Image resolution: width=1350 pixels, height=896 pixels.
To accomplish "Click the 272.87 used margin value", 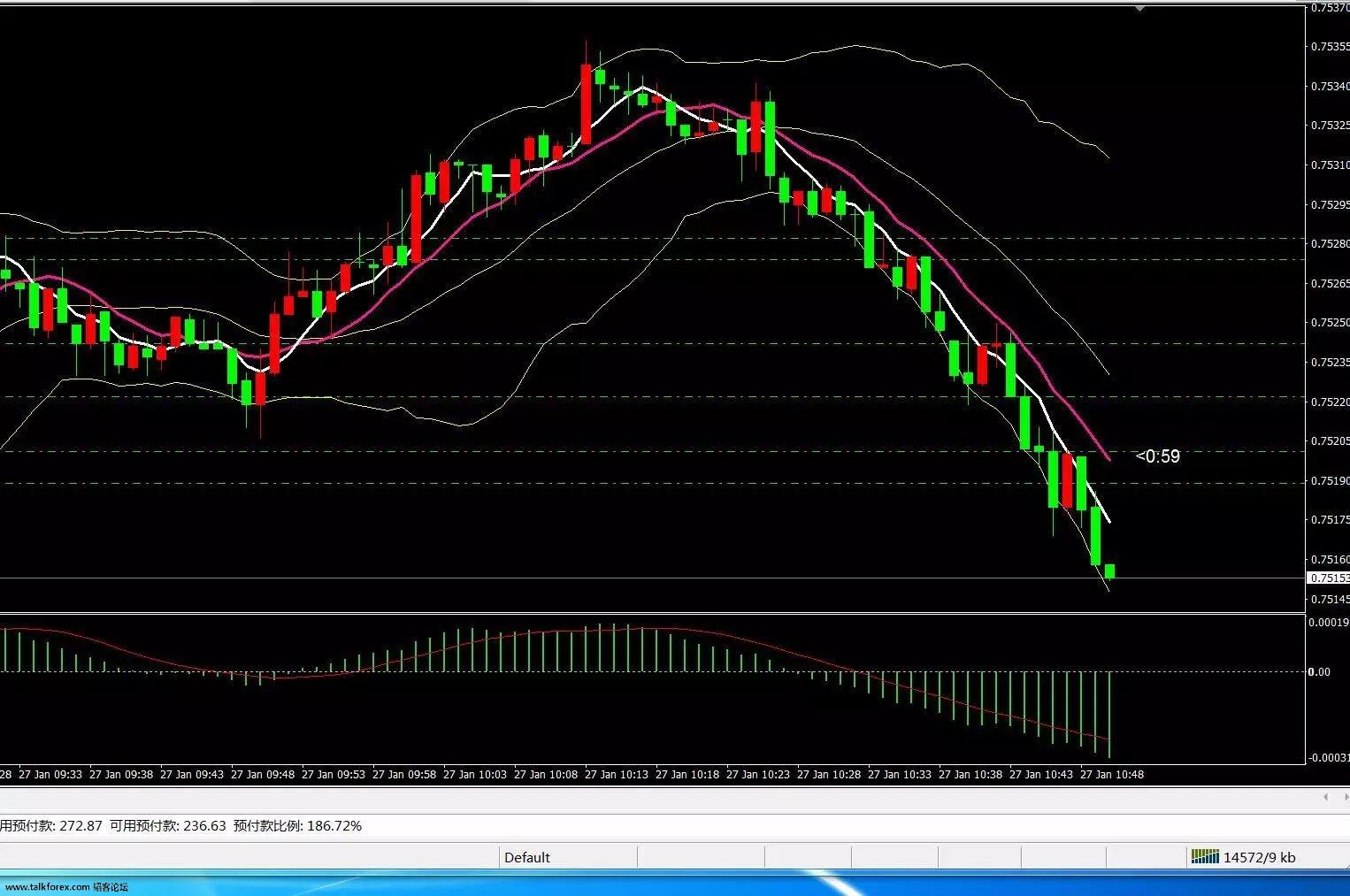I will pos(80,826).
